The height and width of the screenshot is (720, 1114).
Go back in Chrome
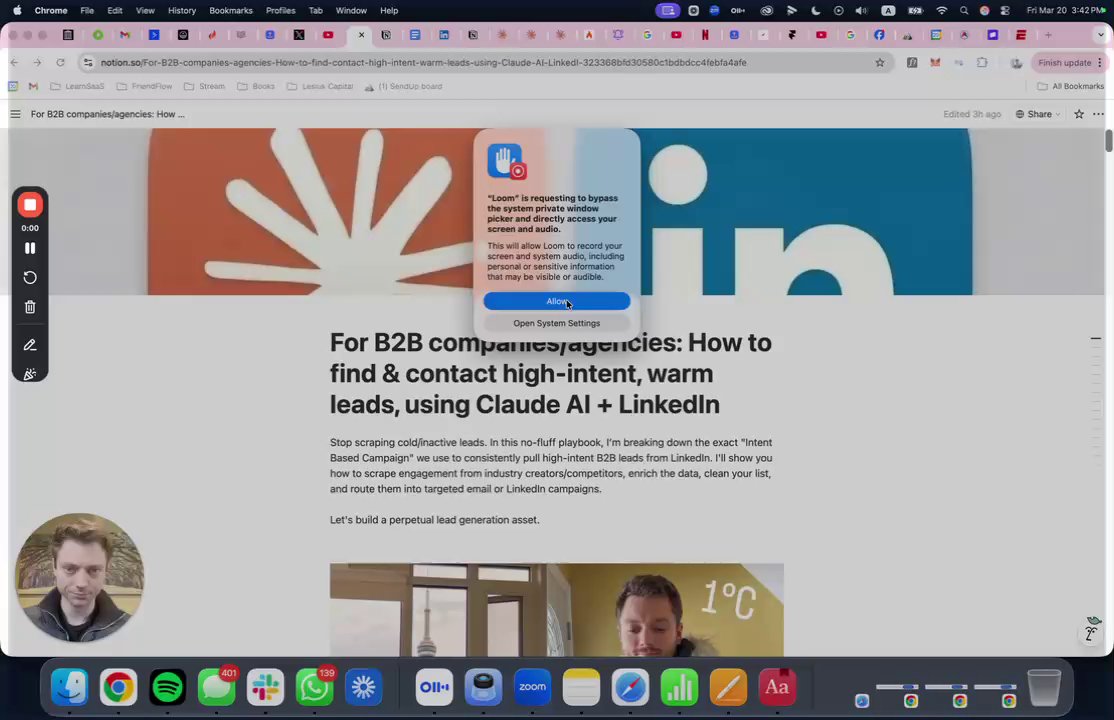click(14, 63)
